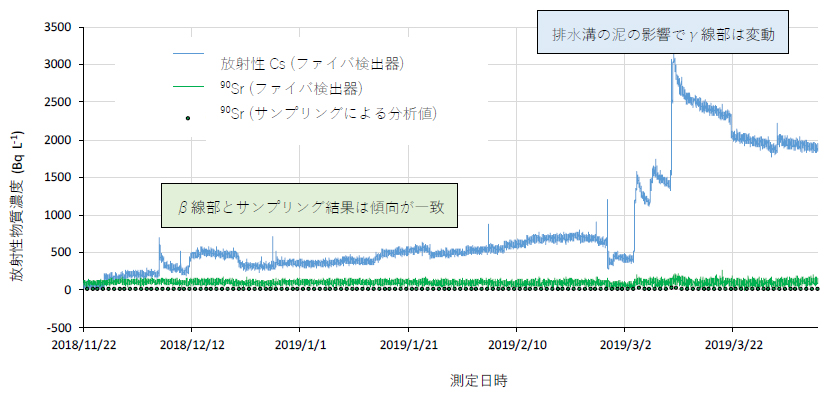Click the 90Sr sampling legend dot marker
Image resolution: width=835 pixels, height=400 pixels.
[x=188, y=118]
